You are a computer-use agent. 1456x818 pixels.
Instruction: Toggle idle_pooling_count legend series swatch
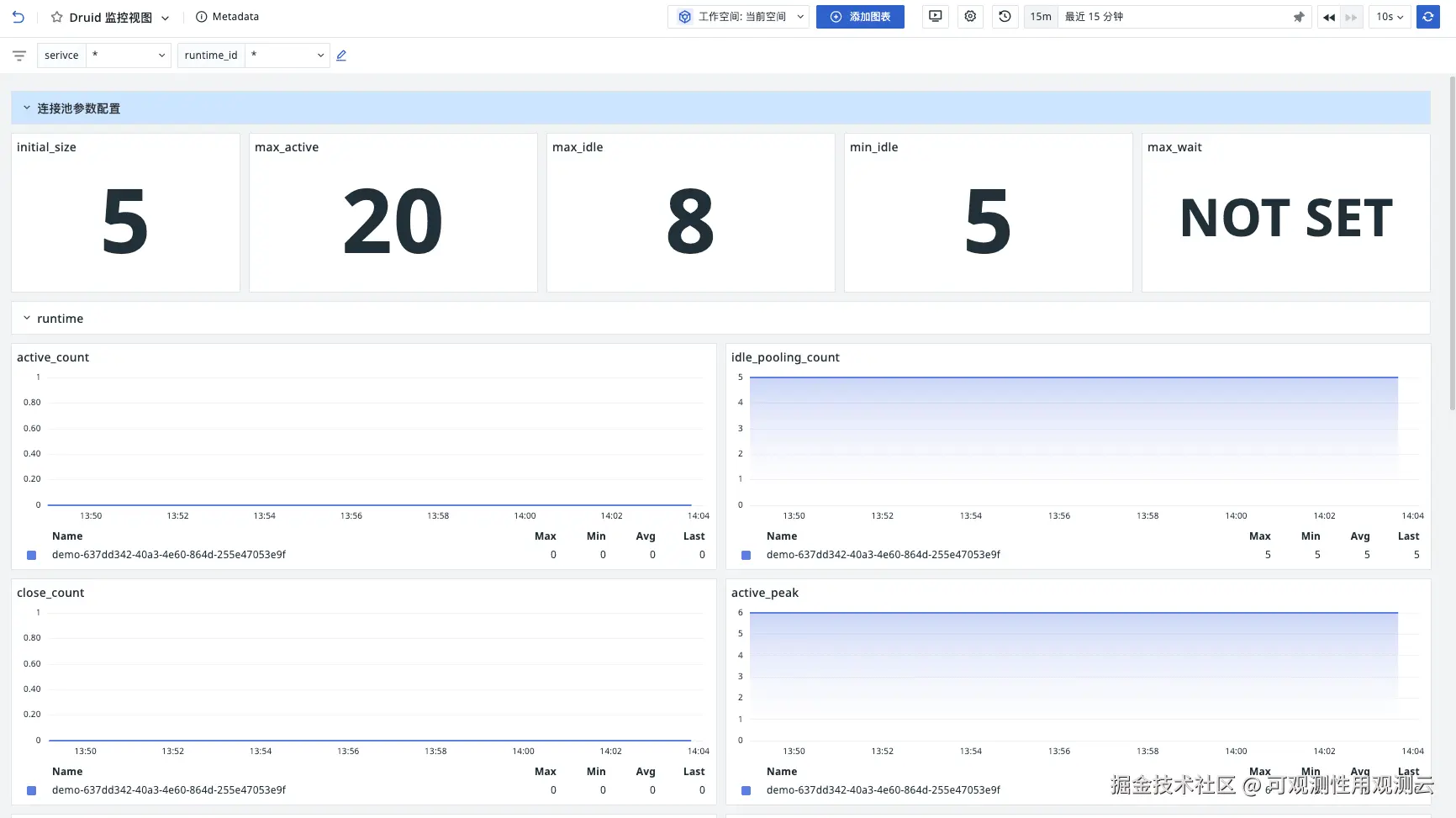[x=746, y=555]
